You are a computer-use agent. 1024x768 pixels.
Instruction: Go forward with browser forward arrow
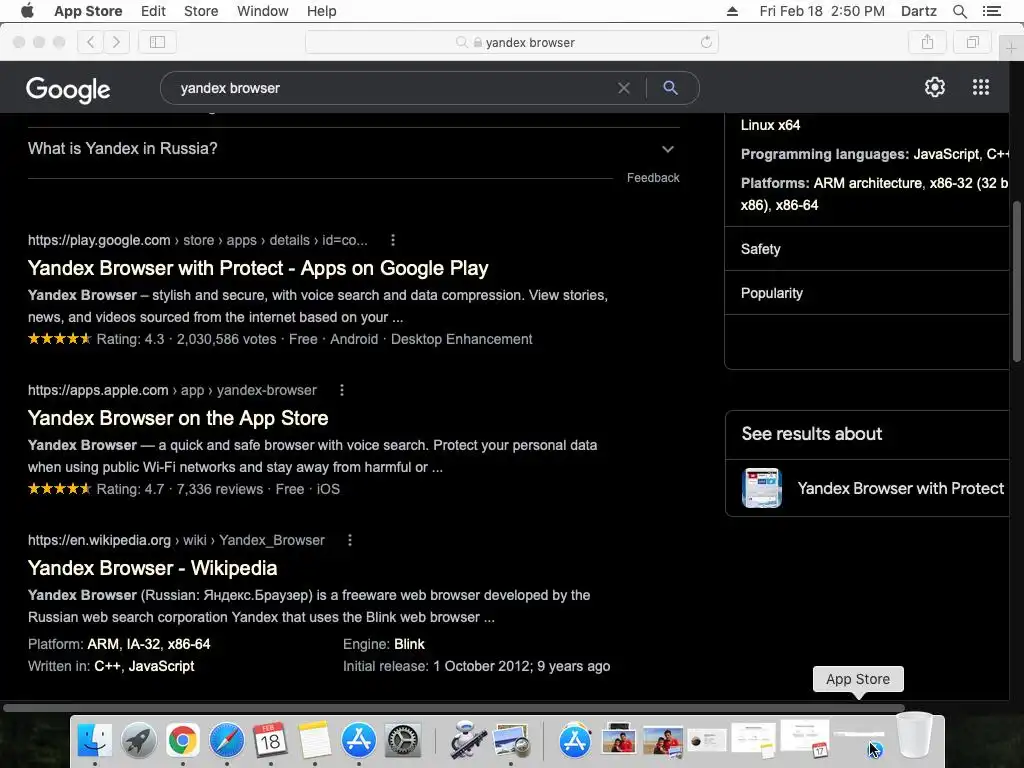tap(116, 42)
